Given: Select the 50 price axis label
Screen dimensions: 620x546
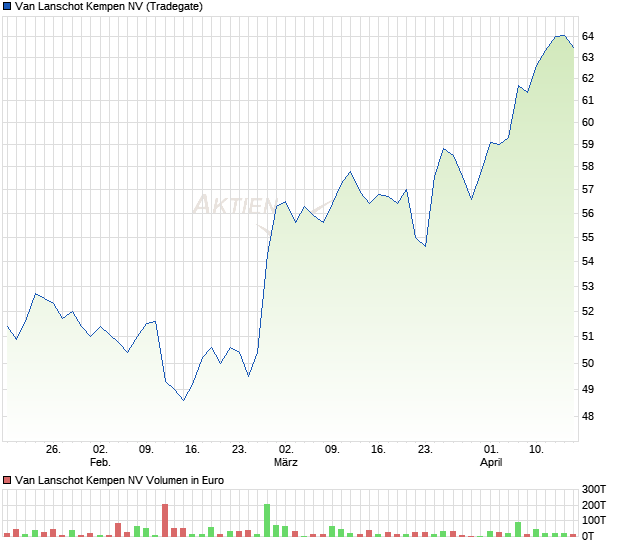Looking at the screenshot, I should pyautogui.click(x=588, y=363).
